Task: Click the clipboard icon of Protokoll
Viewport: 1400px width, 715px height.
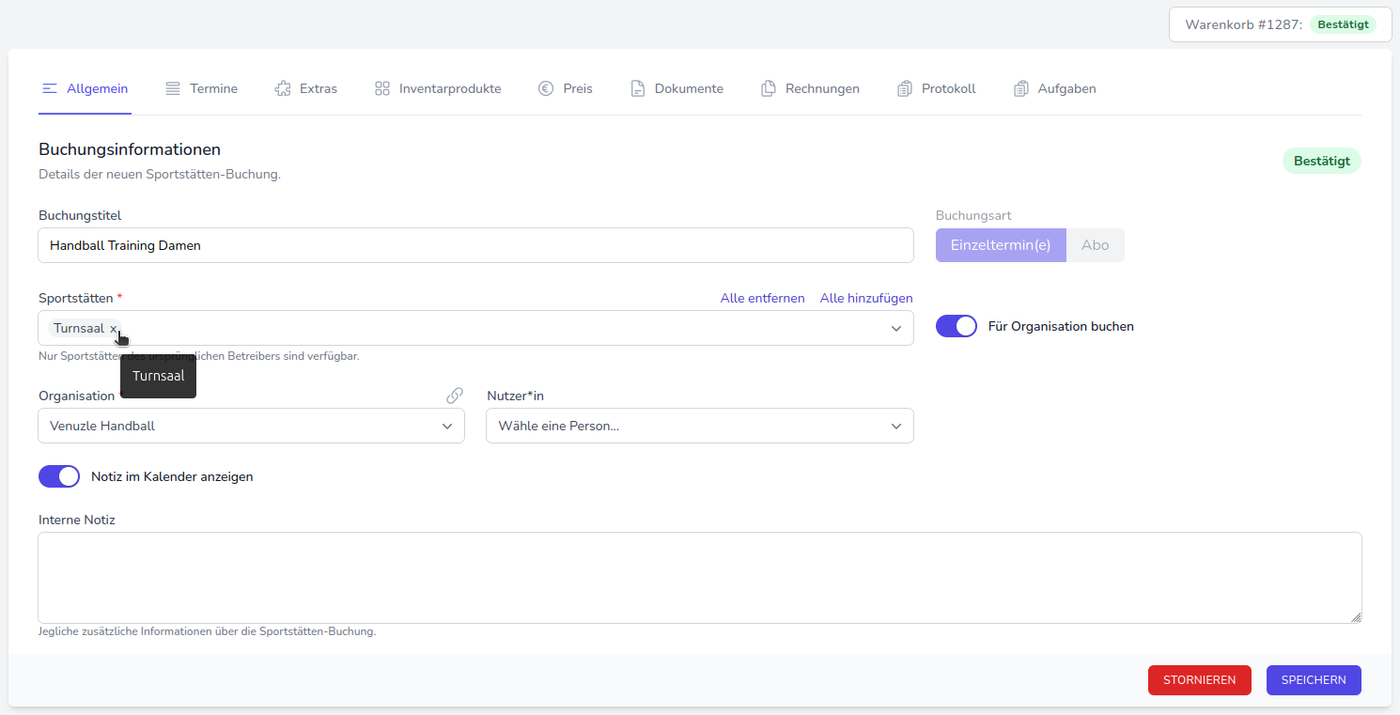Action: 904,89
